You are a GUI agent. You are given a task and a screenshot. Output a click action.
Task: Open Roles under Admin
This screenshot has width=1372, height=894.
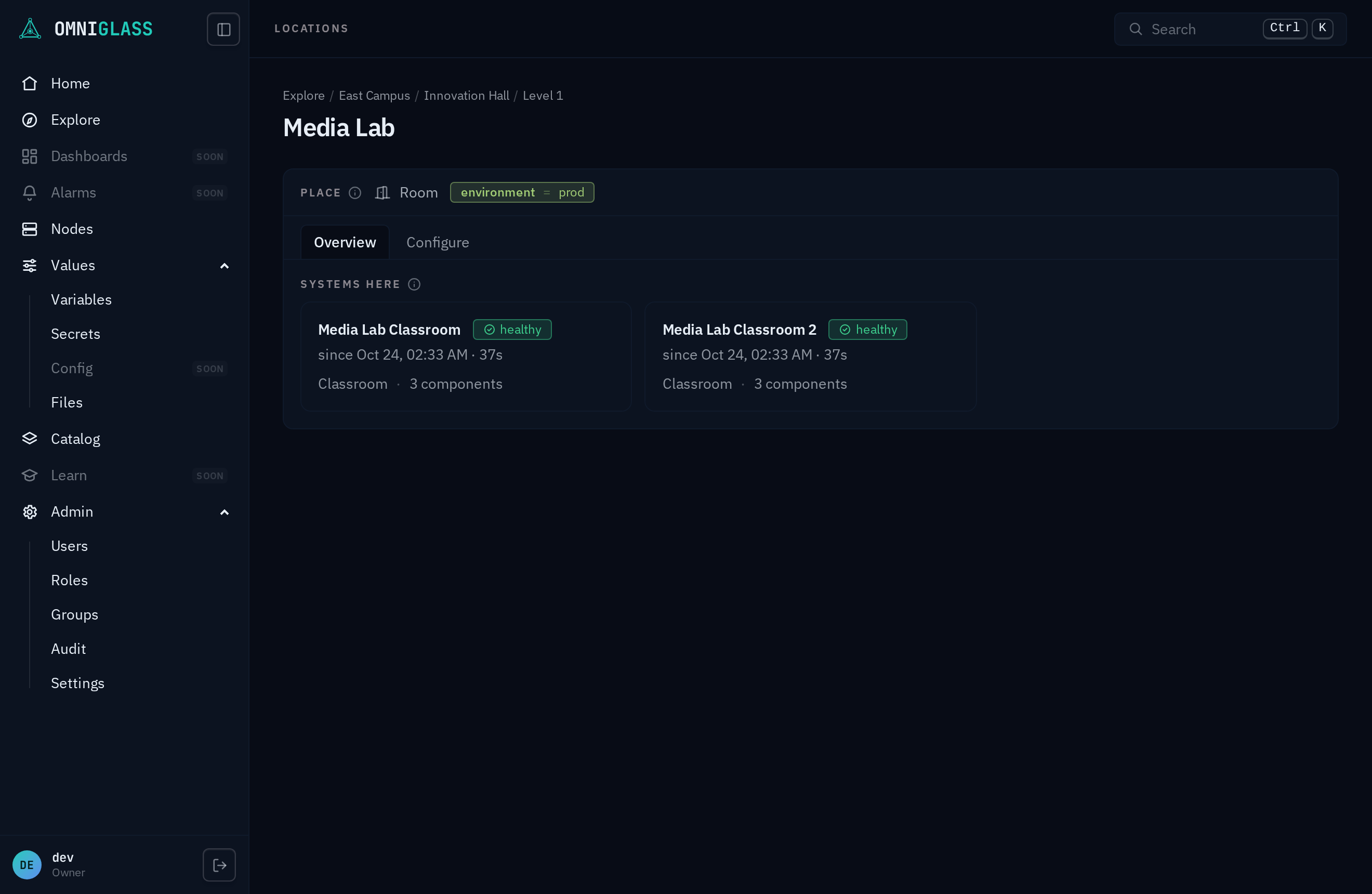coord(69,580)
